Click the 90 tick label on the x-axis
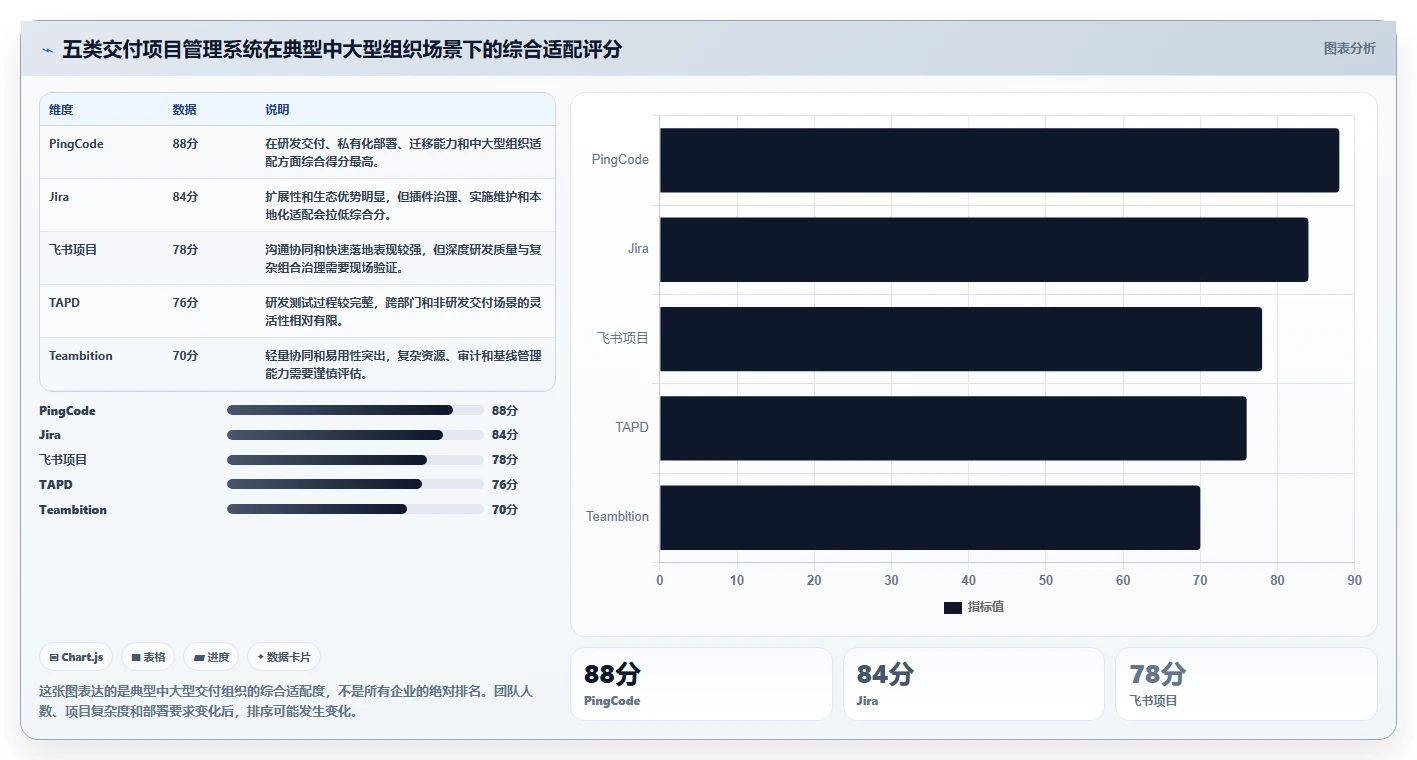The image size is (1417, 760). 1354,581
